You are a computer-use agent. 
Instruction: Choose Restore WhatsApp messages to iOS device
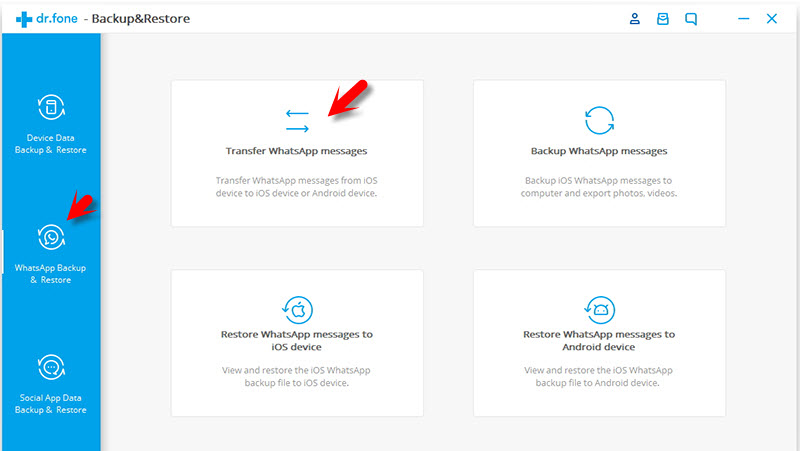(x=297, y=340)
